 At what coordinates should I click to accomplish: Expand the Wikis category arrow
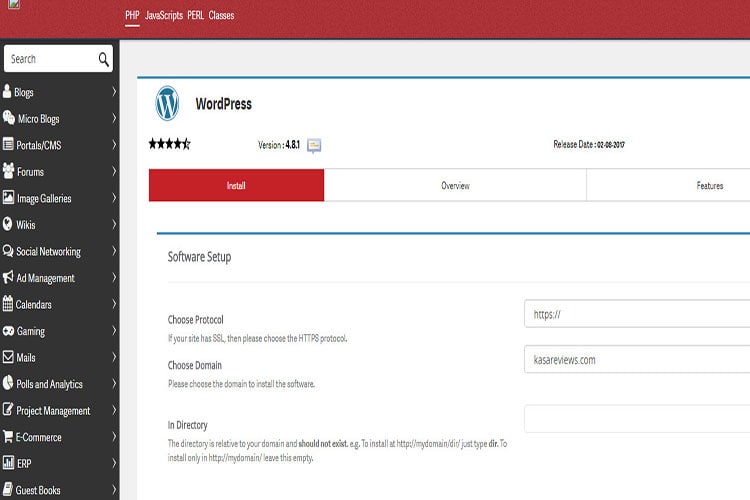point(114,224)
